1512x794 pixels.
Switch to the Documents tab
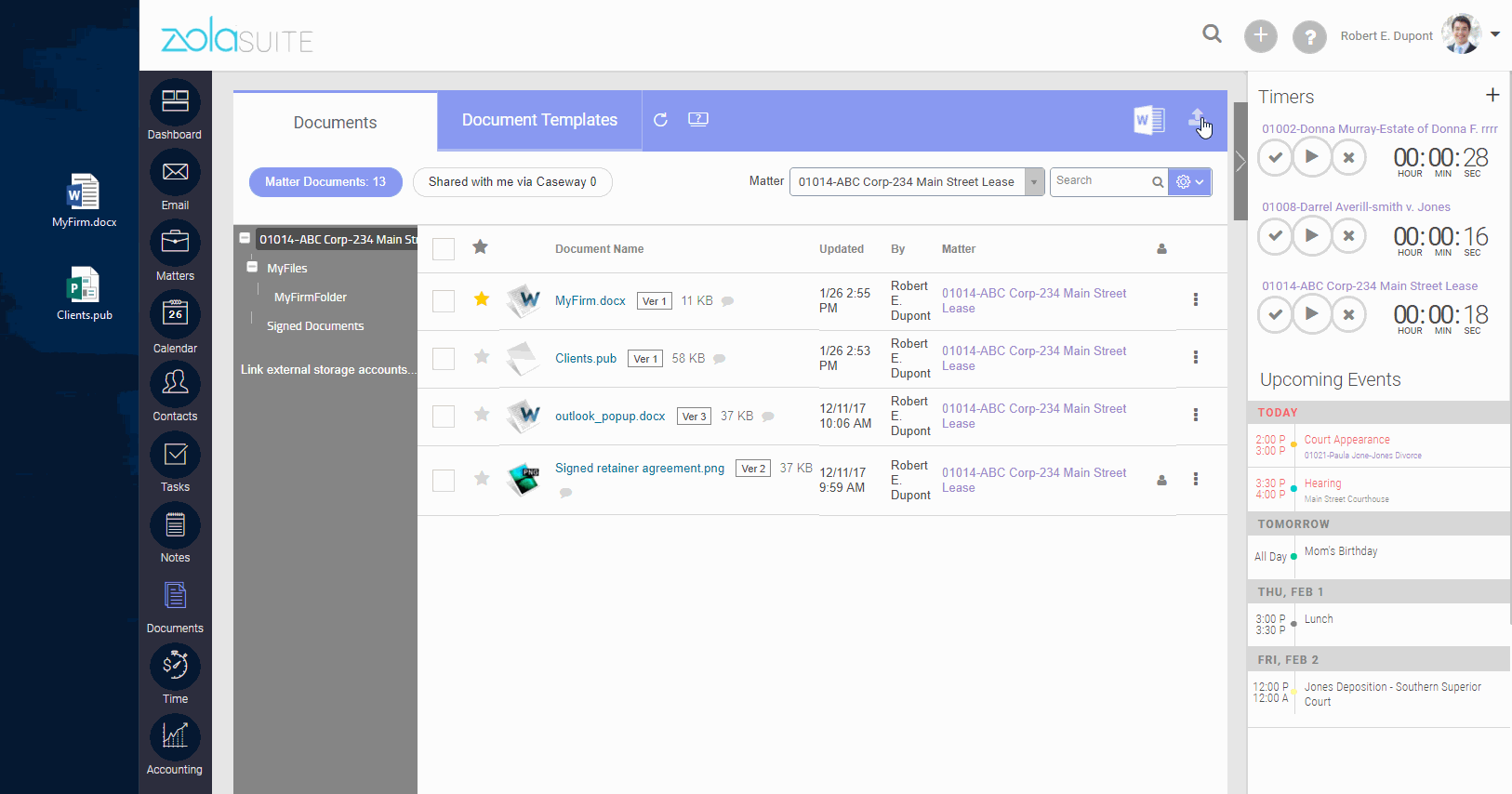(335, 122)
